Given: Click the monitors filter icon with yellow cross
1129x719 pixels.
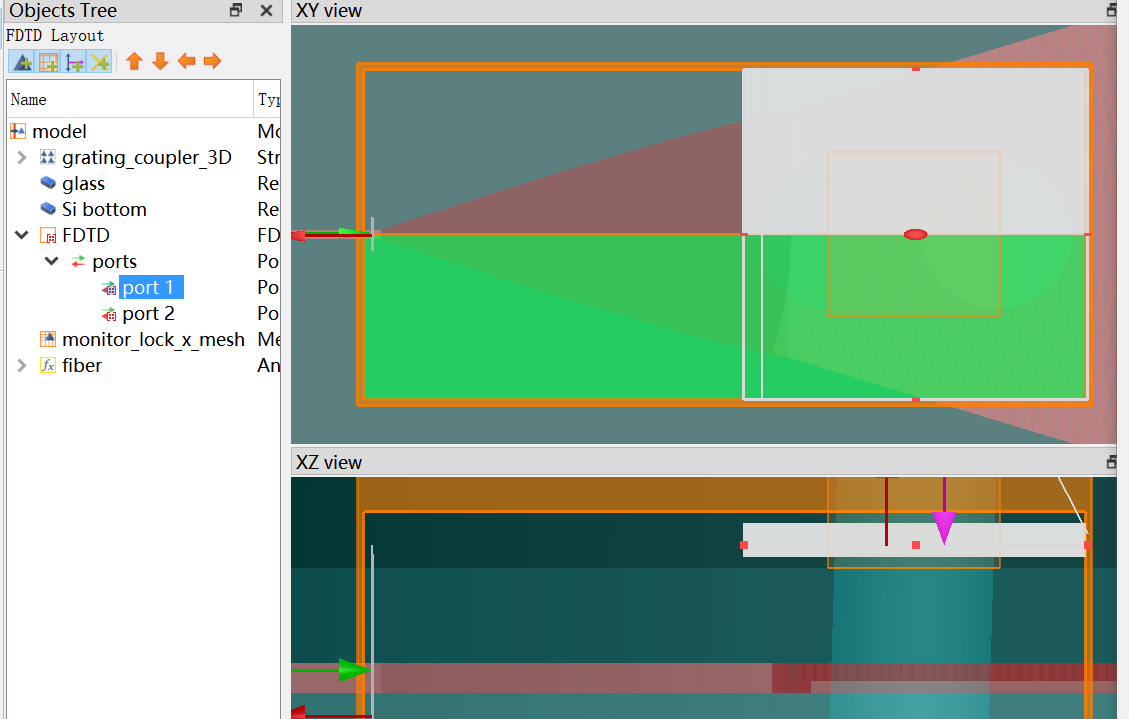Looking at the screenshot, I should click(x=99, y=62).
